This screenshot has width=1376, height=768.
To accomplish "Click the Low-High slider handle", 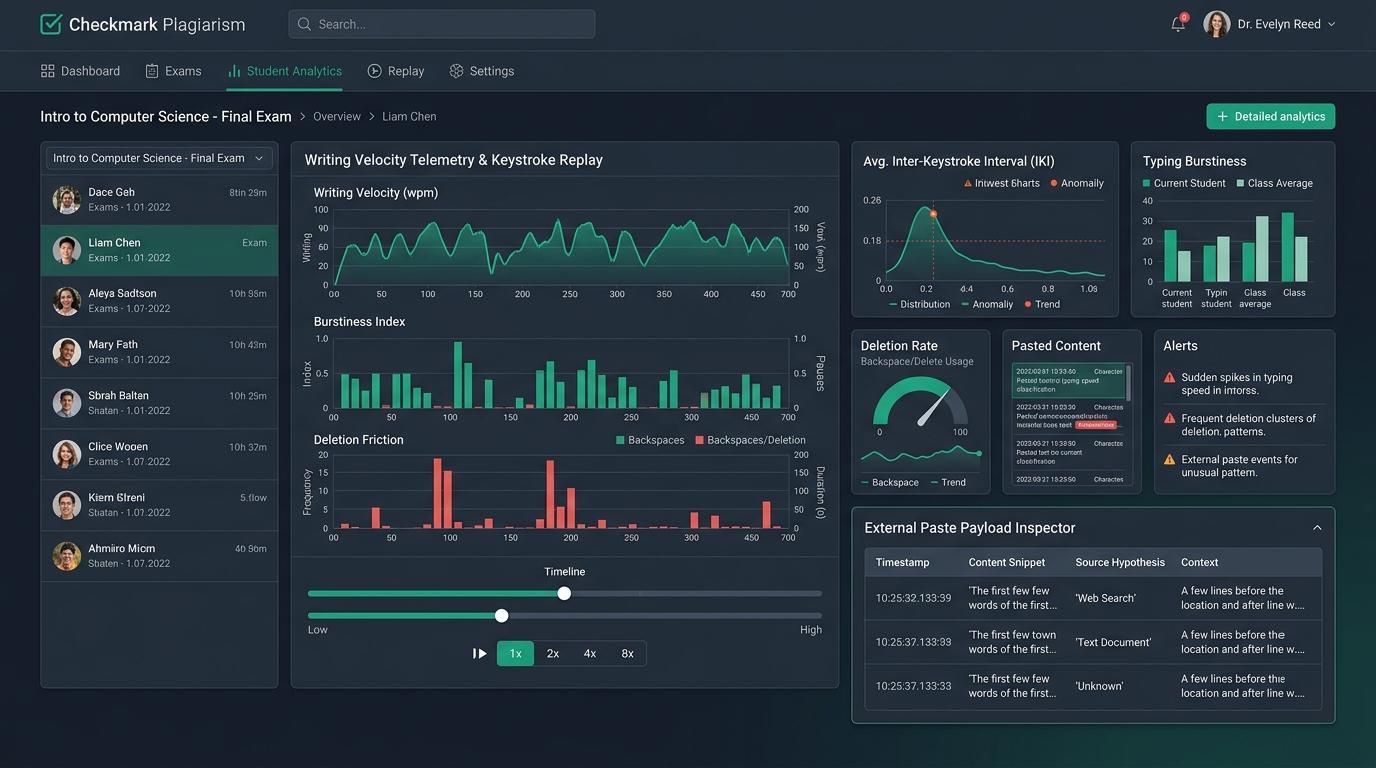I will tap(502, 616).
